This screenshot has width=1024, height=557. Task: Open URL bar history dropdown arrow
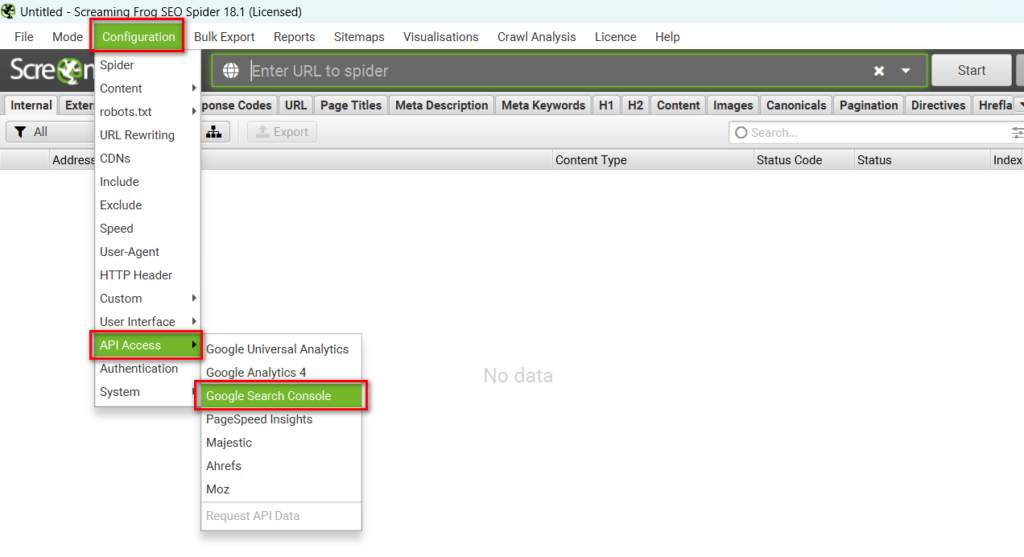906,71
